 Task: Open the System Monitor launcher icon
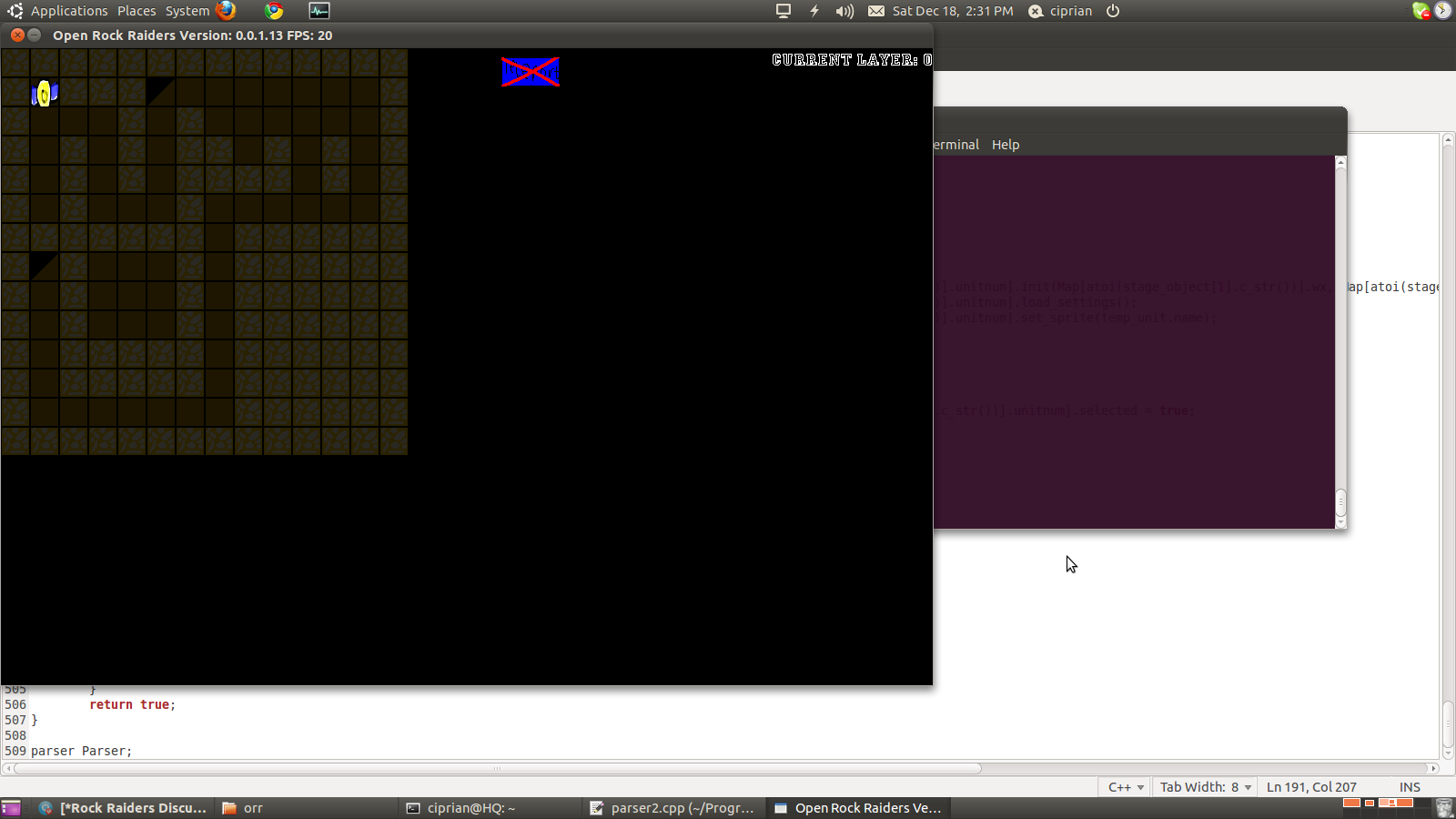(319, 11)
